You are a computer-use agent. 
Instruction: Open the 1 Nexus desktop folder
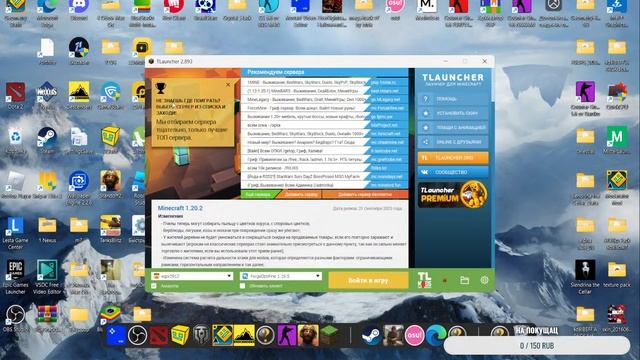pyautogui.click(x=47, y=230)
